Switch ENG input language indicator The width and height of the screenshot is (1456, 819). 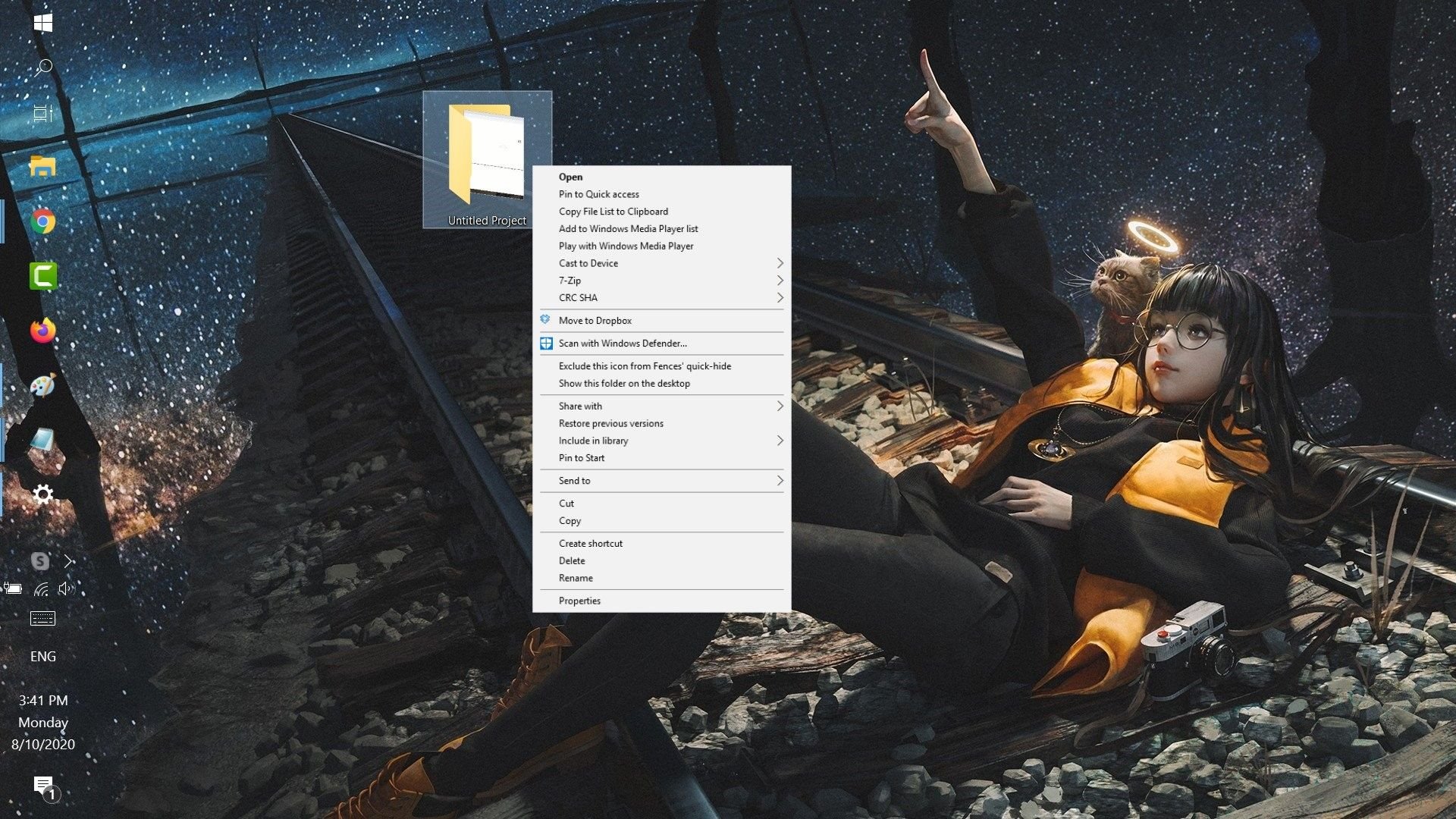(x=43, y=657)
